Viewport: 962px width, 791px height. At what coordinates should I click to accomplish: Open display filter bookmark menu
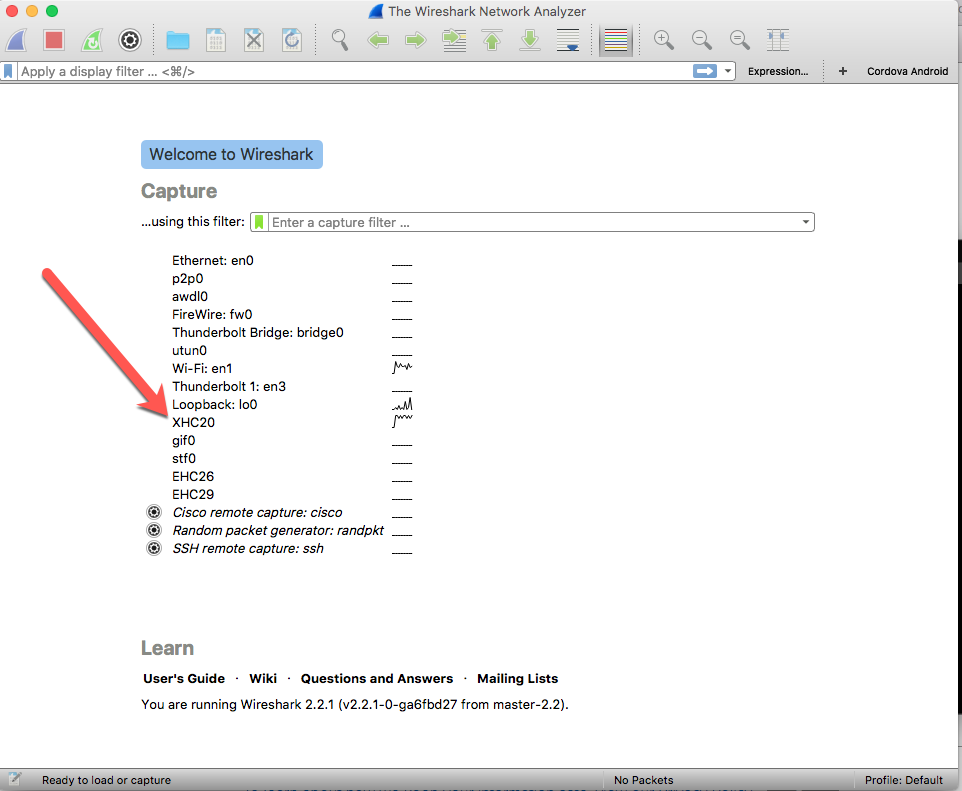[x=8, y=71]
